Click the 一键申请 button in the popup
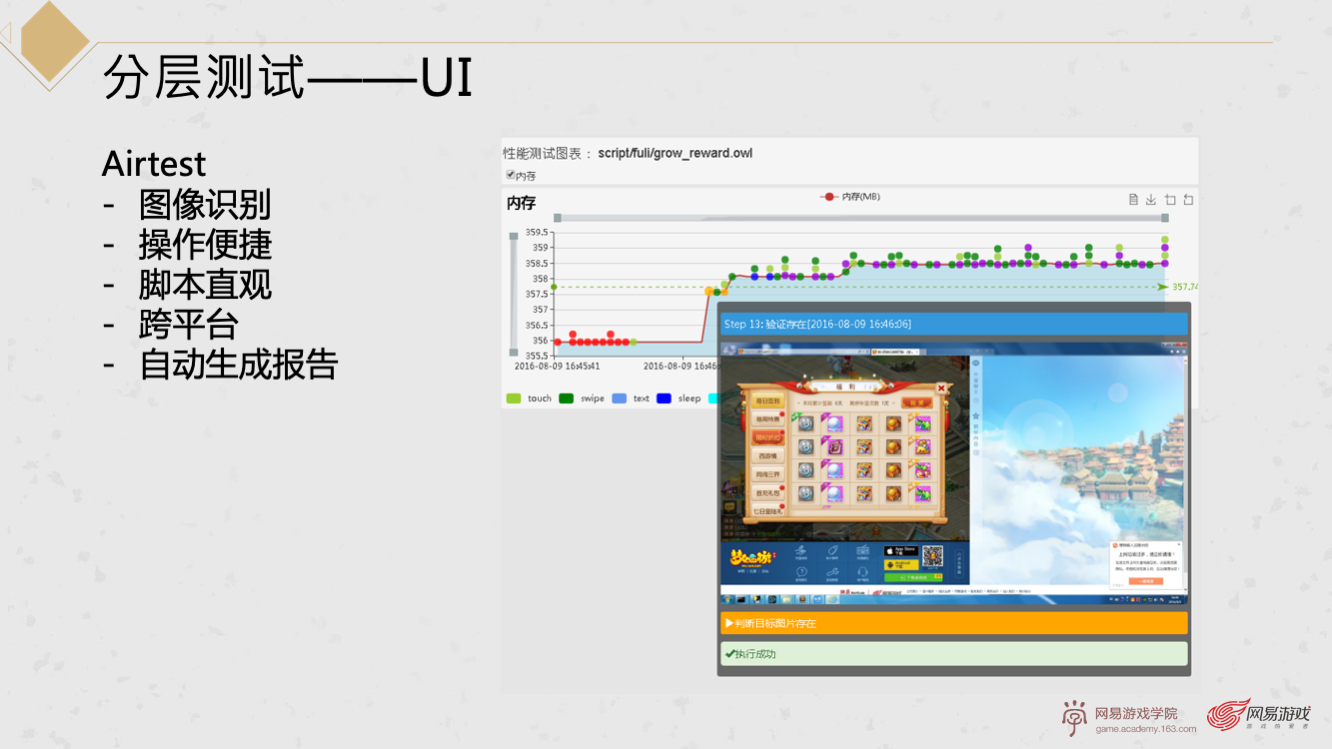 [x=1146, y=581]
